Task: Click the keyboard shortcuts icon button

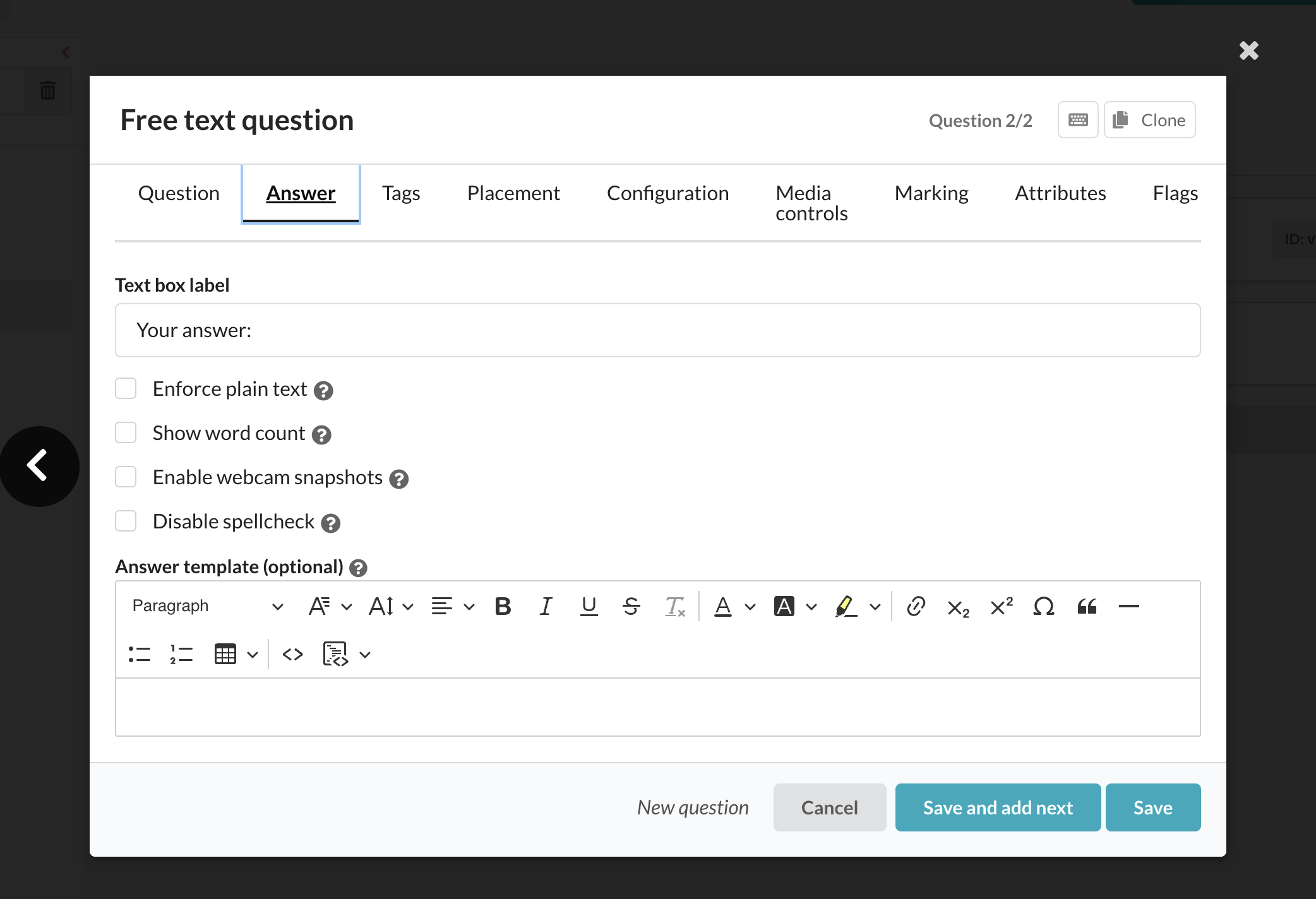Action: tap(1078, 120)
